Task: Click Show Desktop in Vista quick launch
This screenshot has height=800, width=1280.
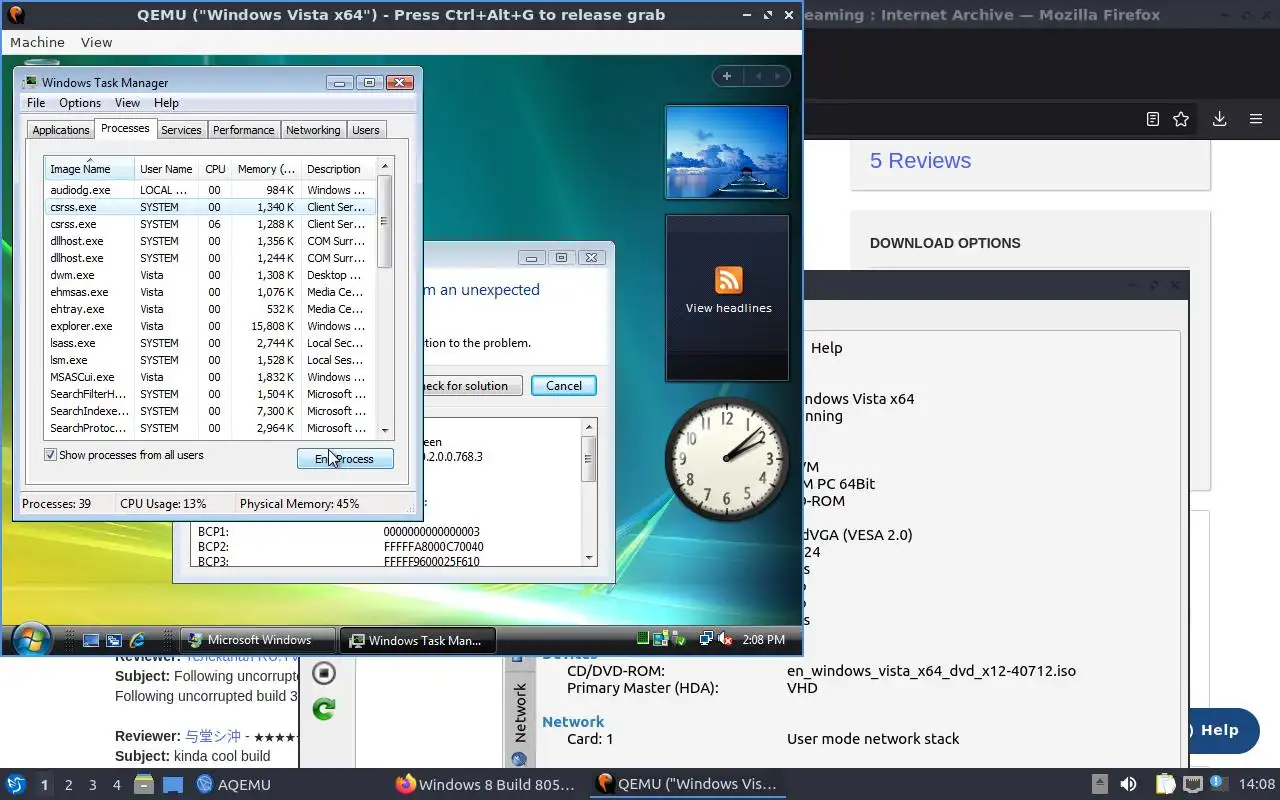Action: click(91, 640)
